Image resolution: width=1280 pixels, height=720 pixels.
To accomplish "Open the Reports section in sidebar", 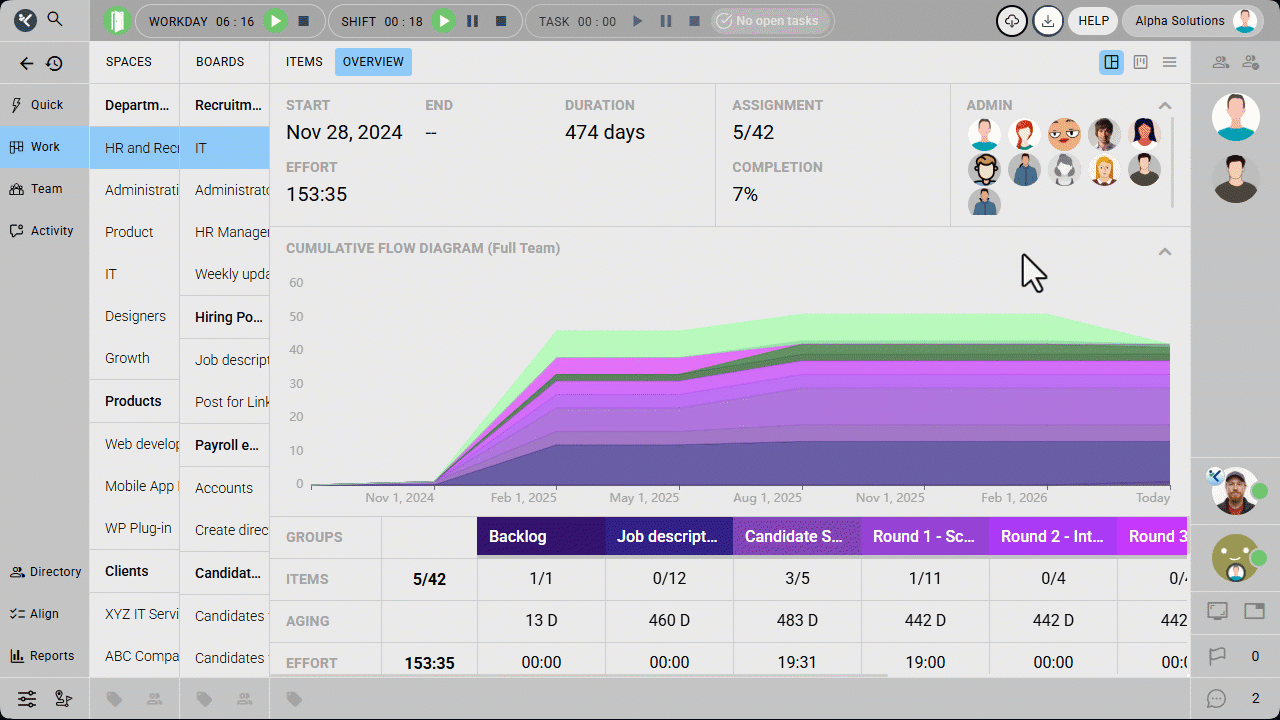I will tap(44, 656).
